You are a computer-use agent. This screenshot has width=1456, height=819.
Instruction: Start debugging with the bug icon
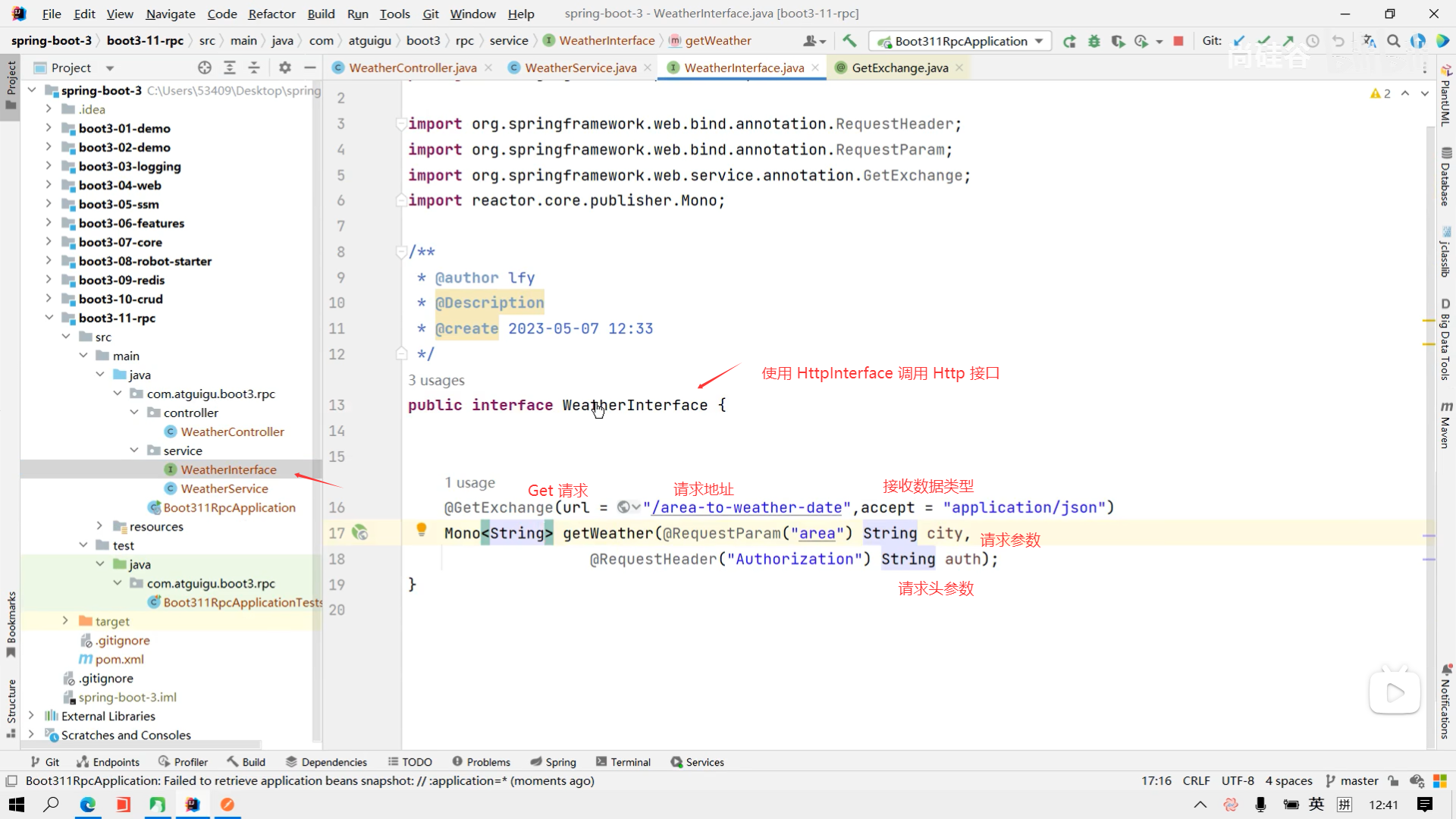click(1094, 41)
